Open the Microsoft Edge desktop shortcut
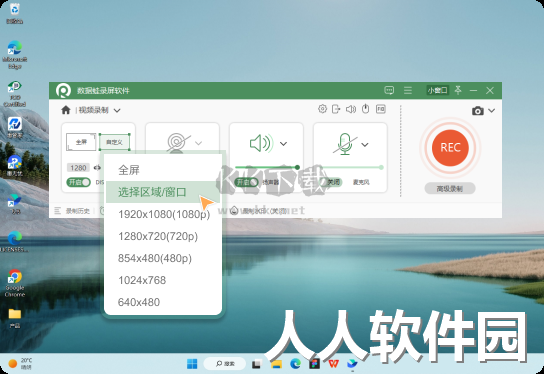 15,54
